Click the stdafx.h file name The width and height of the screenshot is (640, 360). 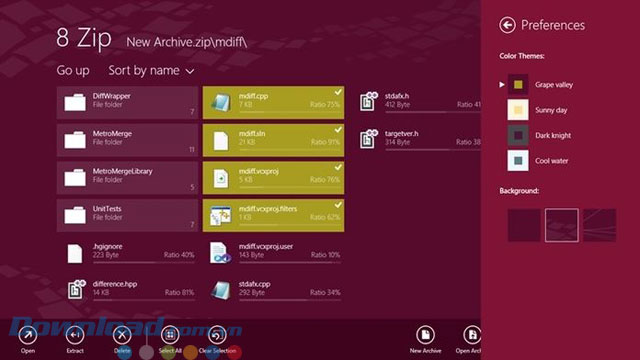[397, 96]
